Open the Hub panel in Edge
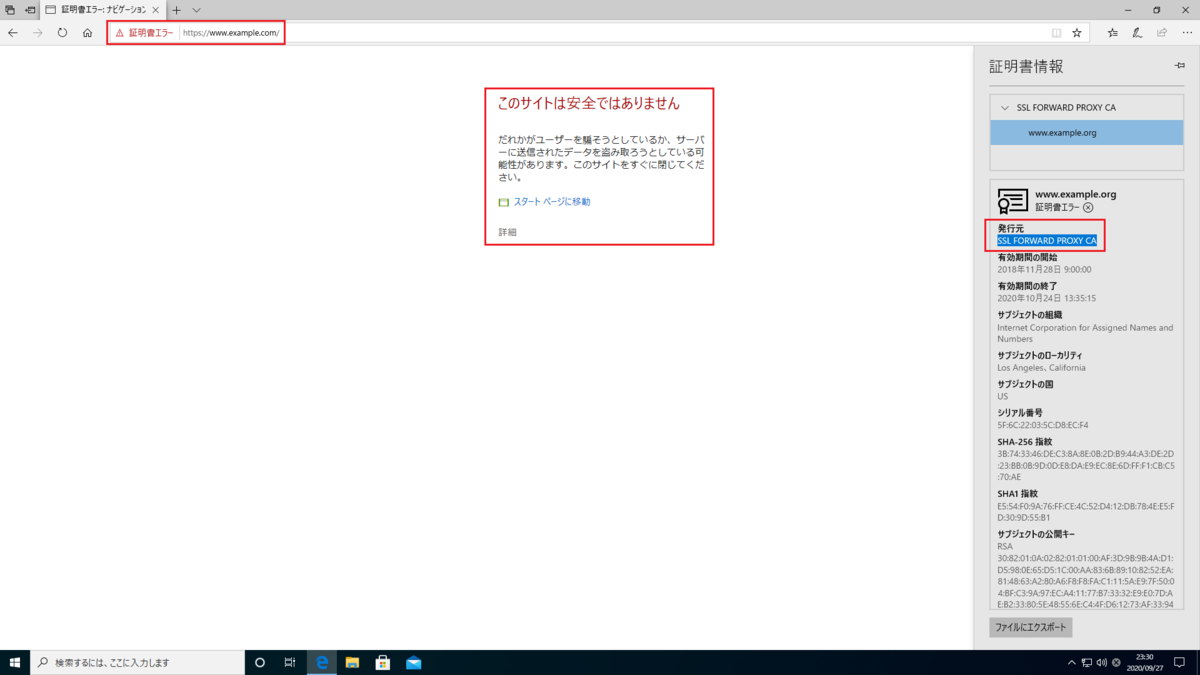 tap(1112, 32)
